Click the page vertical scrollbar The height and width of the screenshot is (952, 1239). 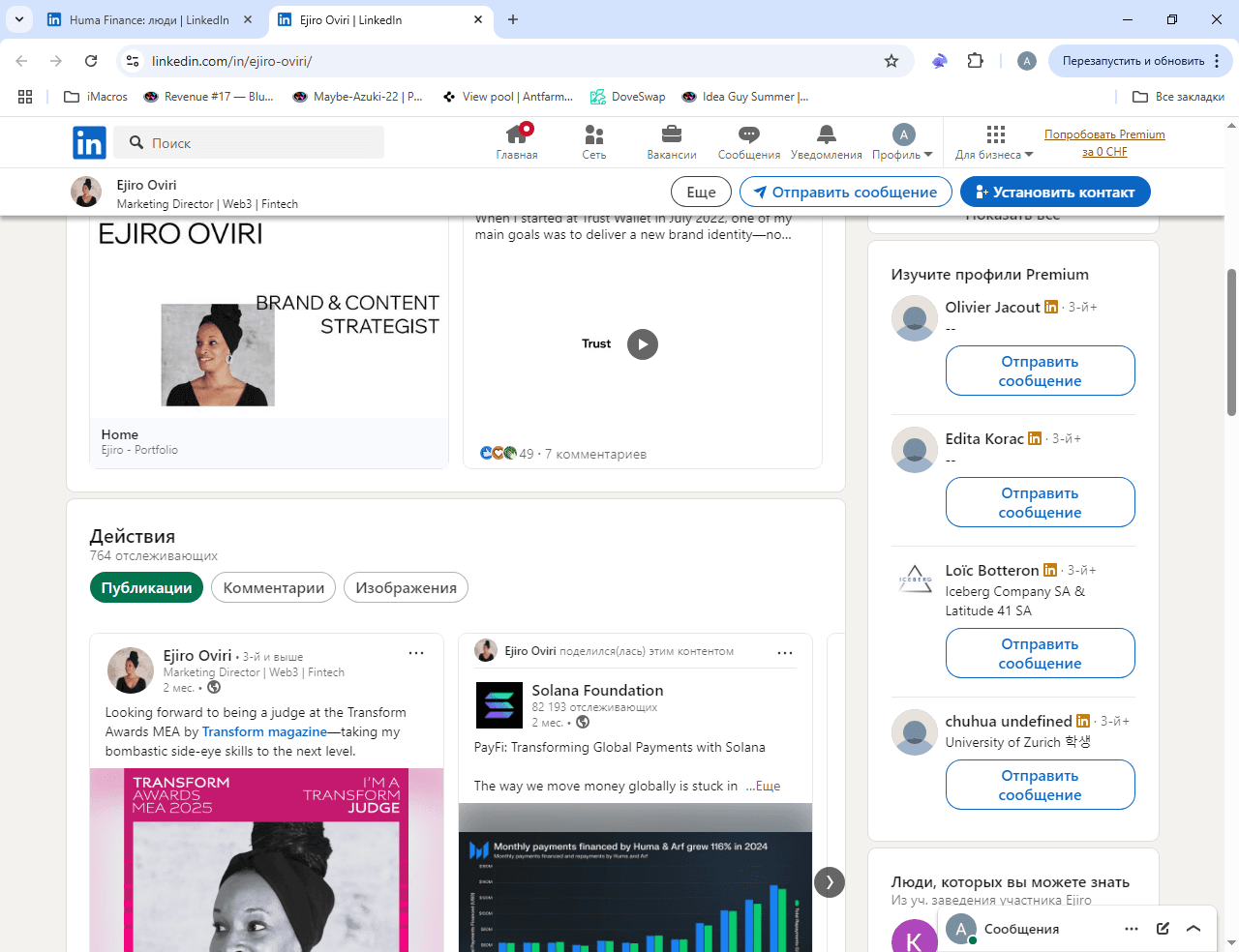(x=1231, y=342)
